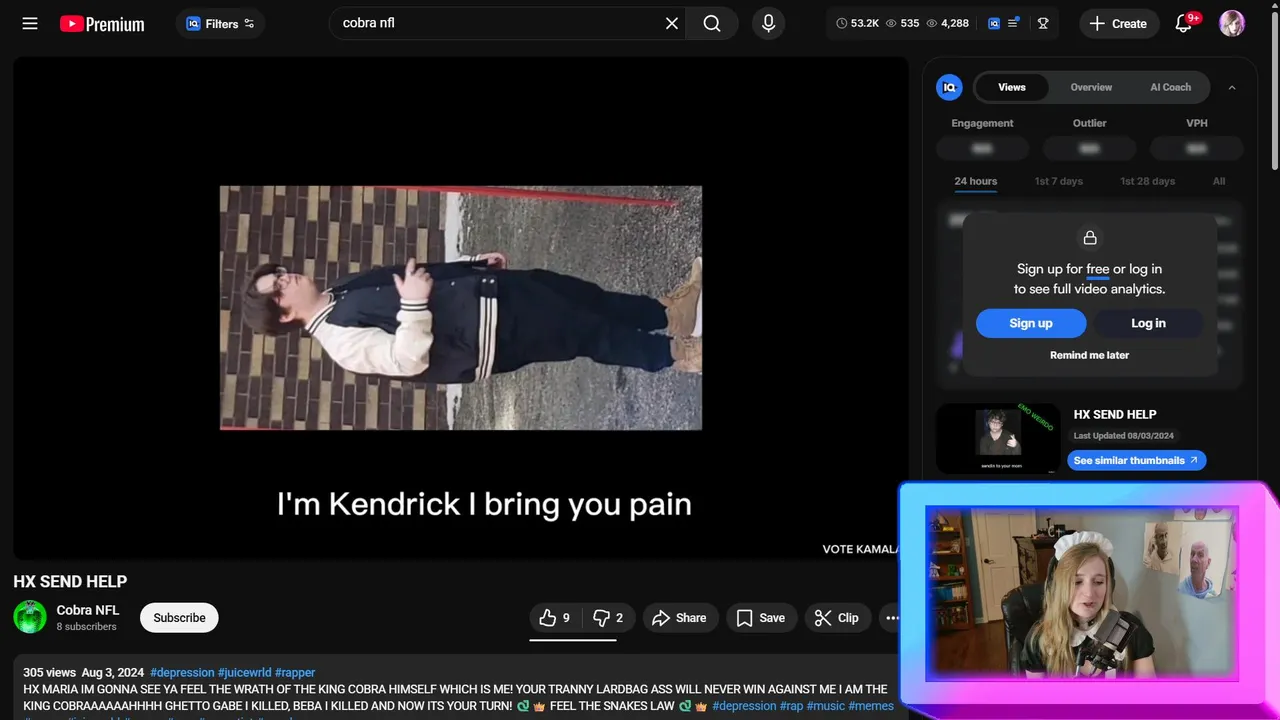Go to YouTube Premium home logo
The height and width of the screenshot is (720, 1280).
click(102, 24)
